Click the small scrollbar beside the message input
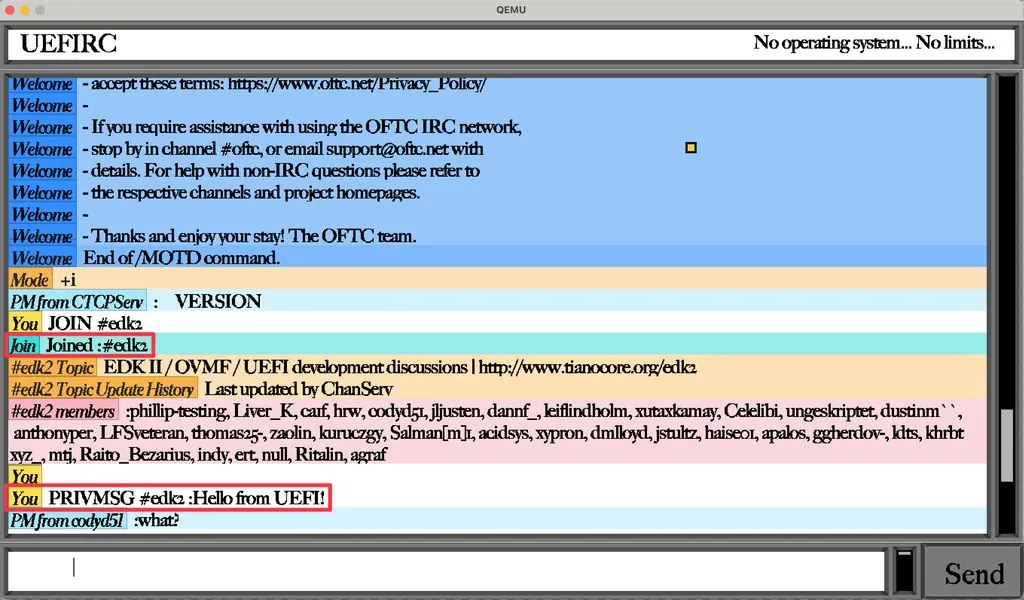 click(x=904, y=570)
